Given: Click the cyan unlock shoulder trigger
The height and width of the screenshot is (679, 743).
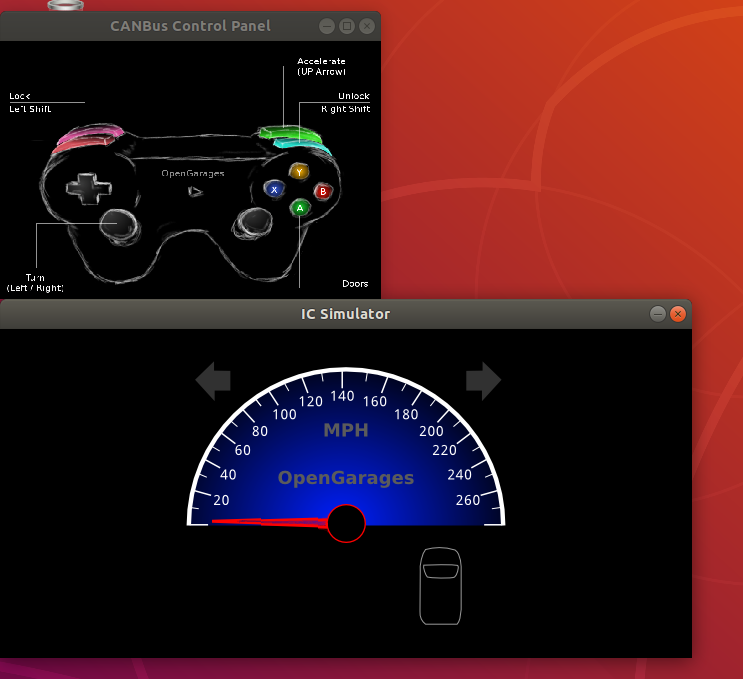Looking at the screenshot, I should (x=302, y=145).
